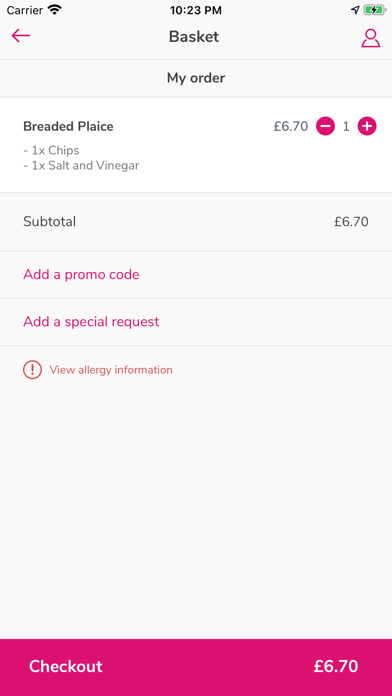Tap the 1x Salt and Vinegar line

tap(81, 166)
